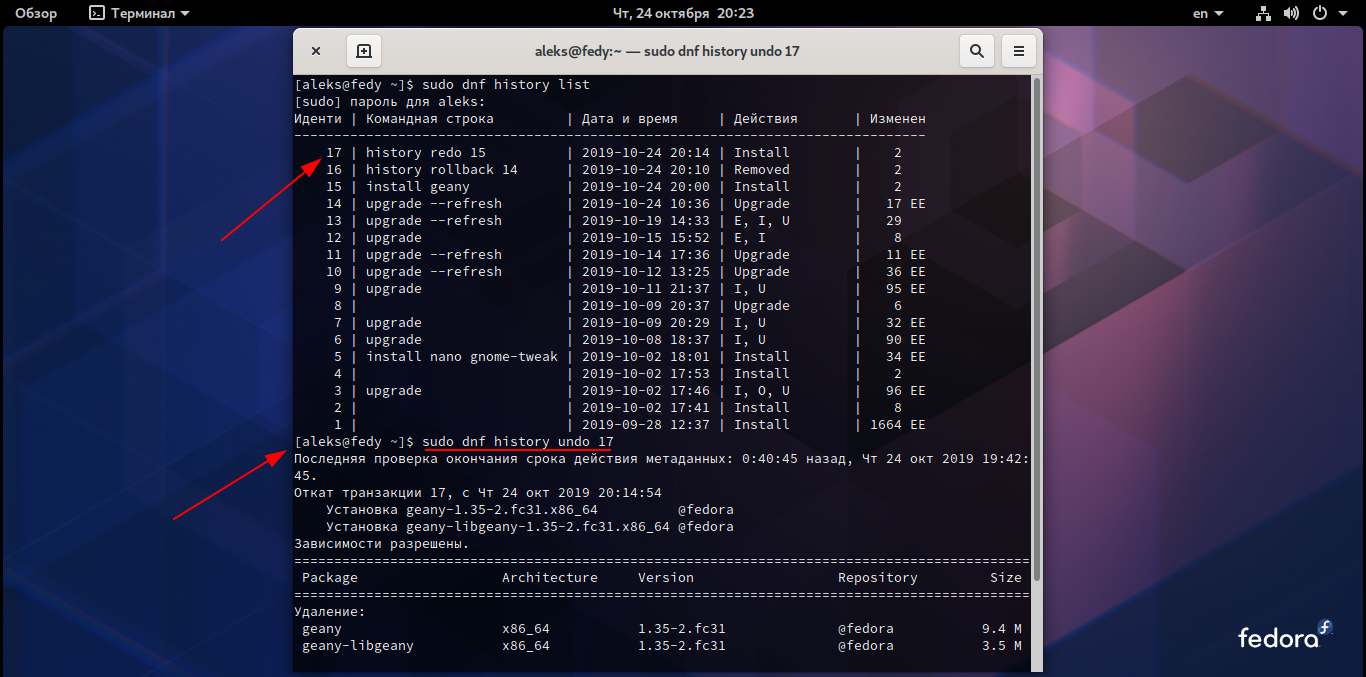This screenshot has height=677, width=1366.
Task: Close the terminal window
Action: [x=316, y=50]
